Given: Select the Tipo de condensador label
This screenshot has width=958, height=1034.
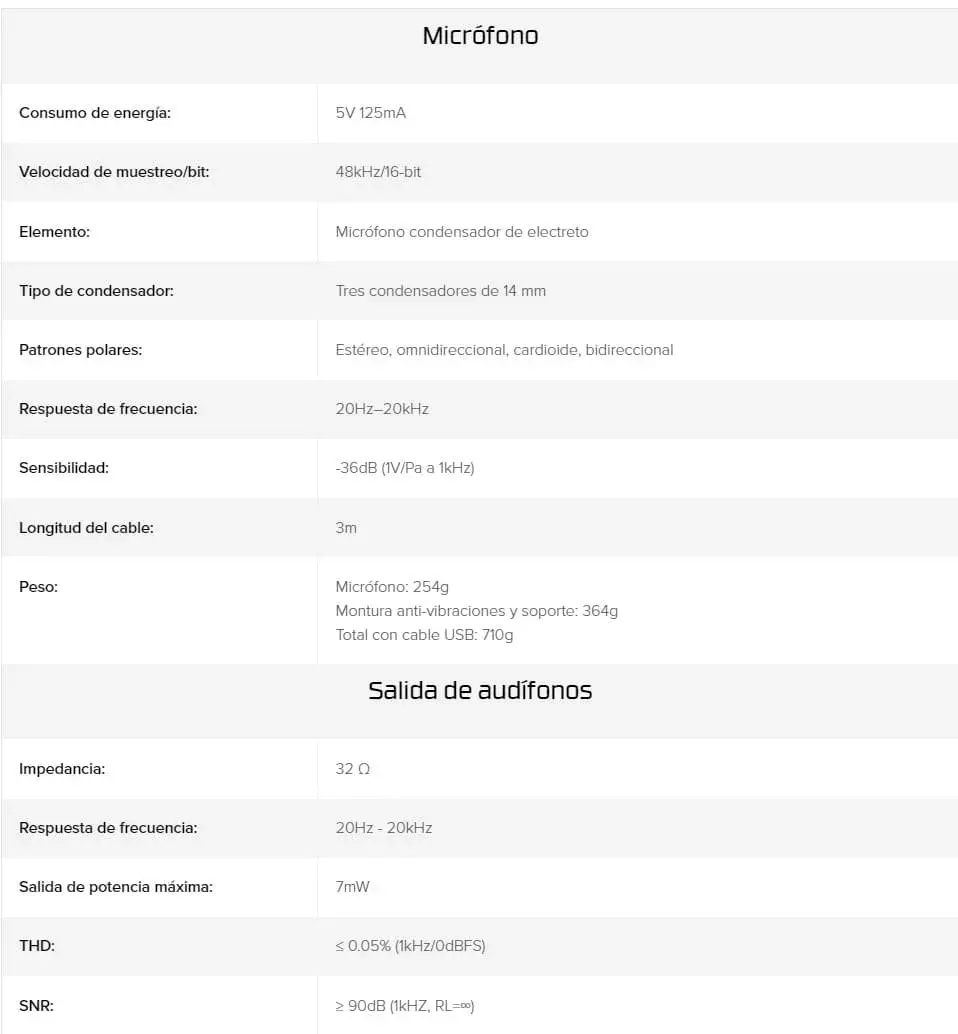Looking at the screenshot, I should 96,291.
